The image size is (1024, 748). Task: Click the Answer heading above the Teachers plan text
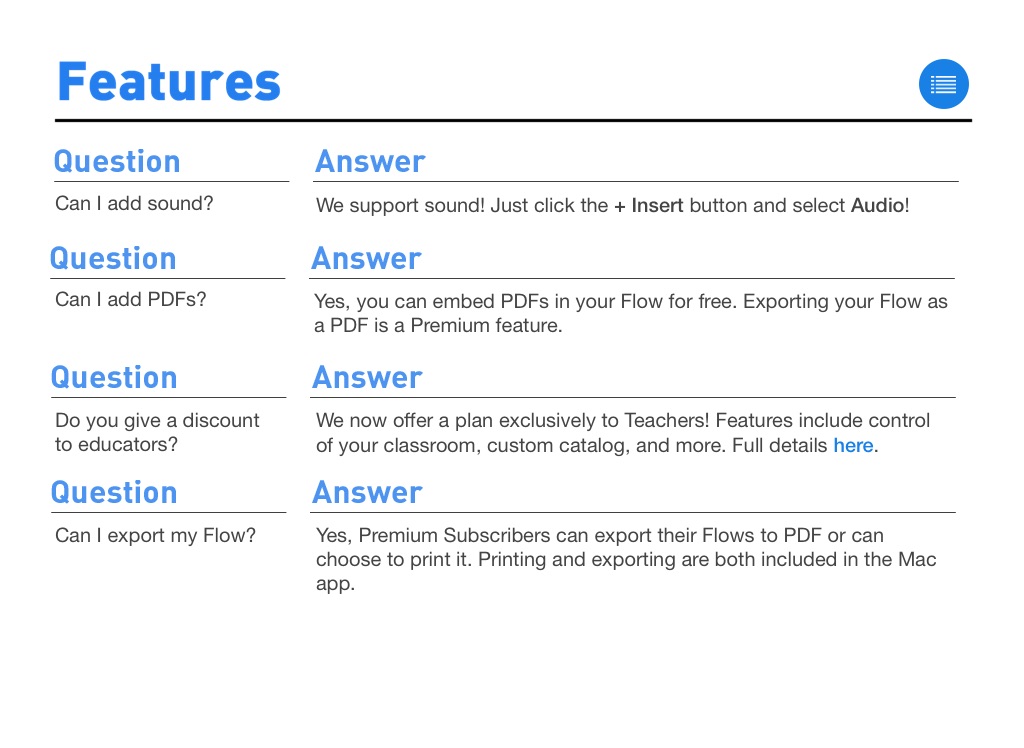[x=367, y=378]
